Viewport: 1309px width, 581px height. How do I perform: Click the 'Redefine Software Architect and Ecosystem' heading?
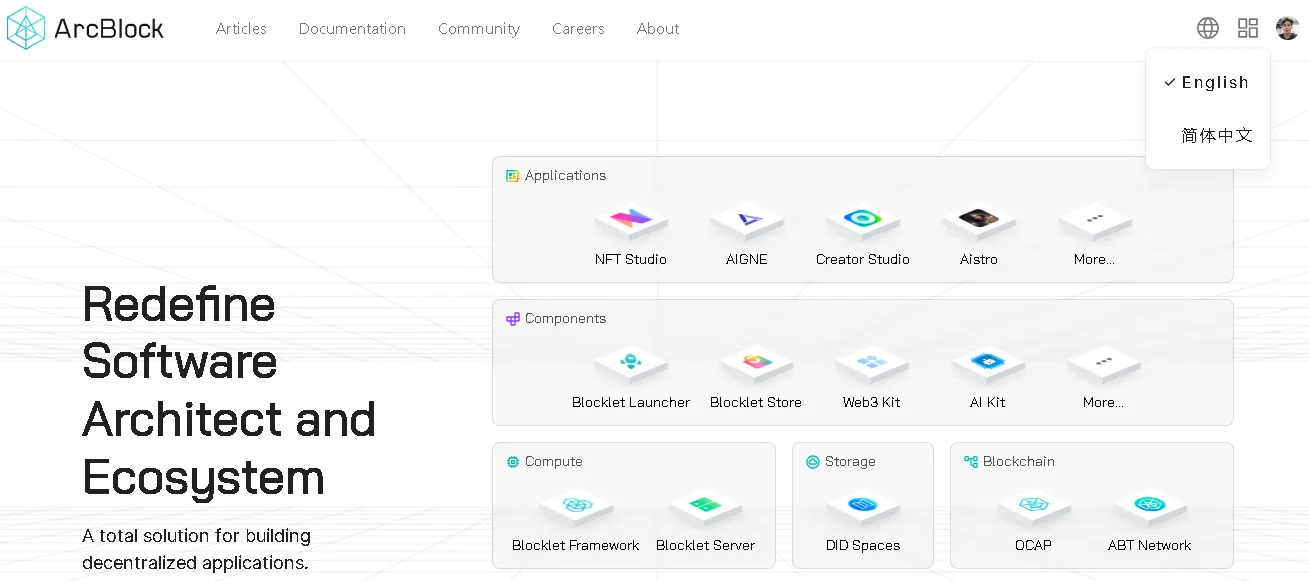[x=229, y=390]
